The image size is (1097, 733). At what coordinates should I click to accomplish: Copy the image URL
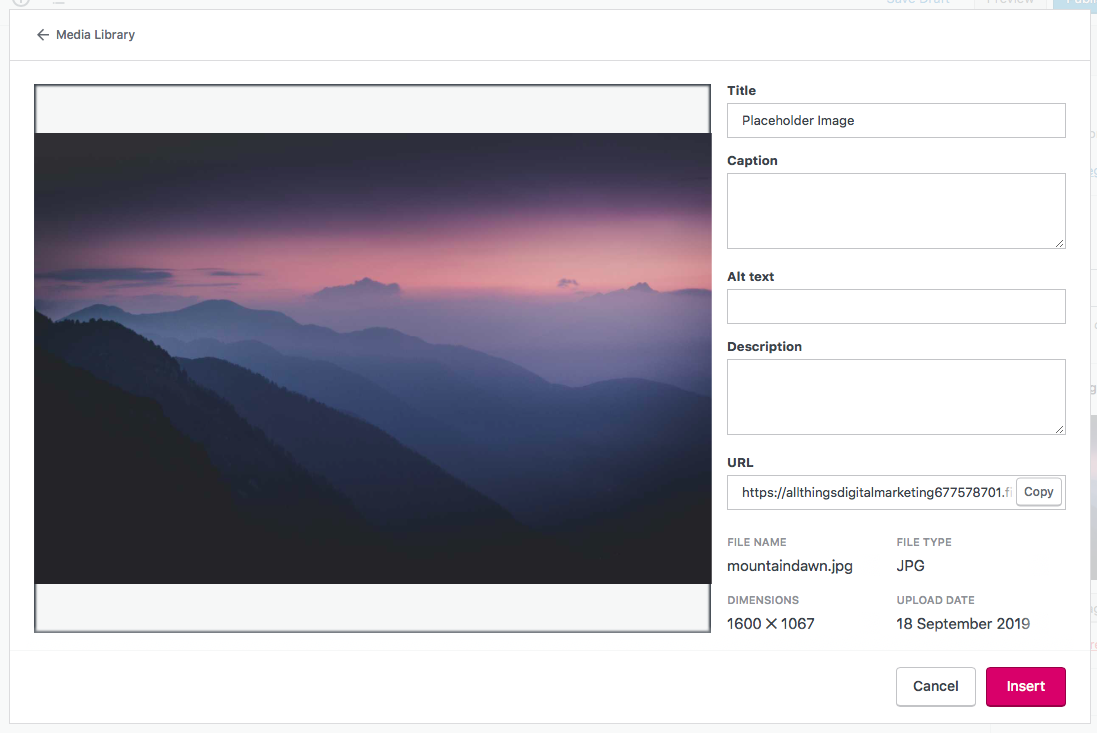[1038, 492]
